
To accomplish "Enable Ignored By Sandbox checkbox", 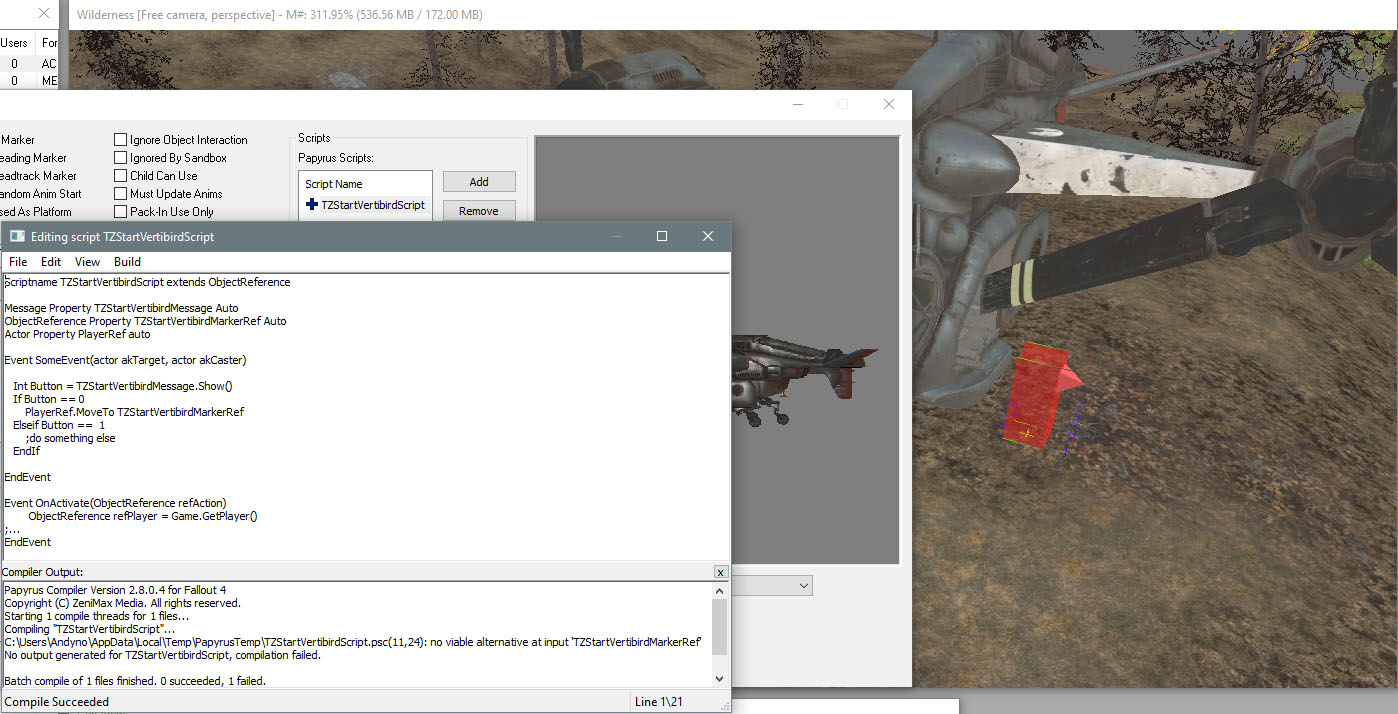I will (121, 158).
